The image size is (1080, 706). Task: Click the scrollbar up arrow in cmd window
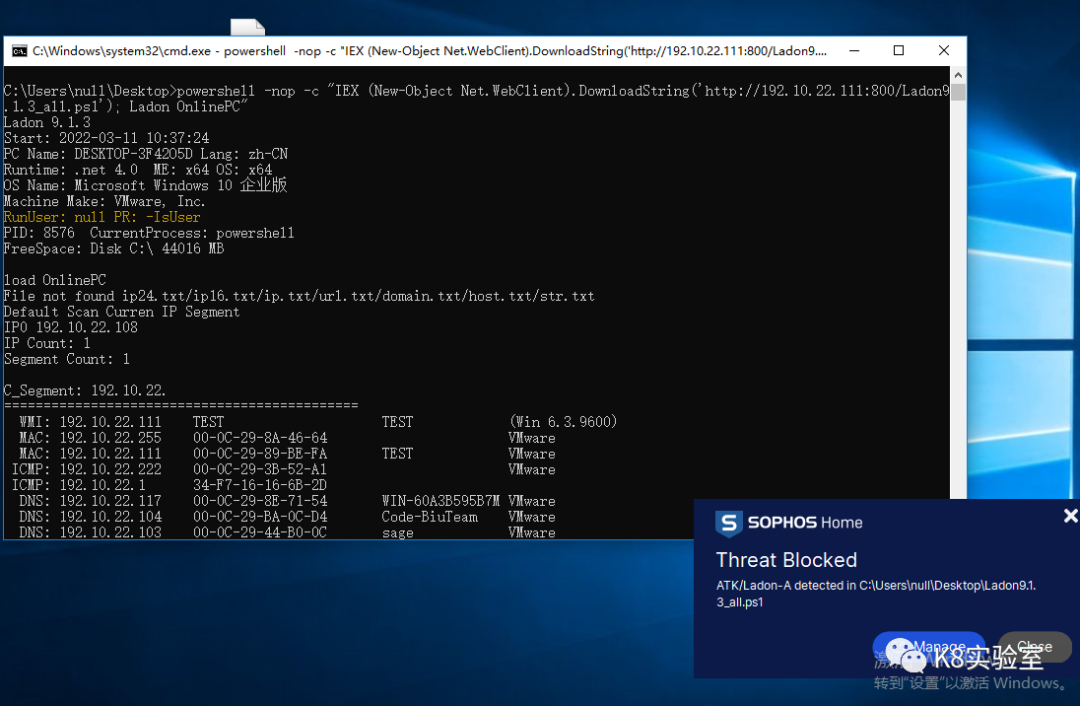(x=958, y=74)
